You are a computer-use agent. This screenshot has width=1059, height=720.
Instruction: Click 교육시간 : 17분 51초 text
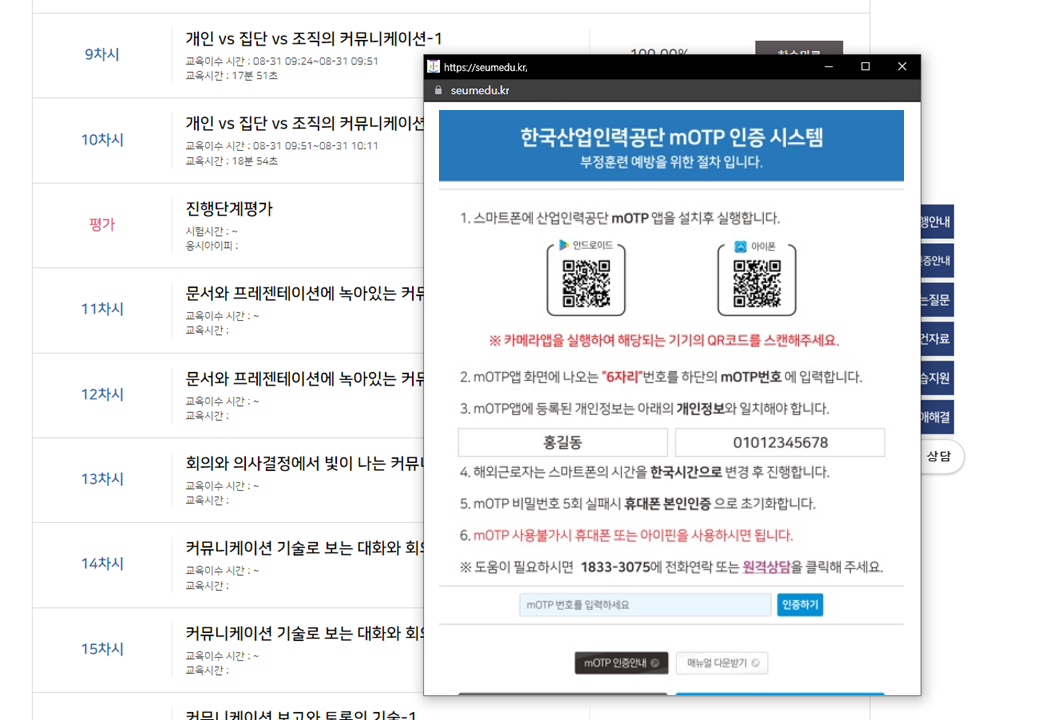232,76
